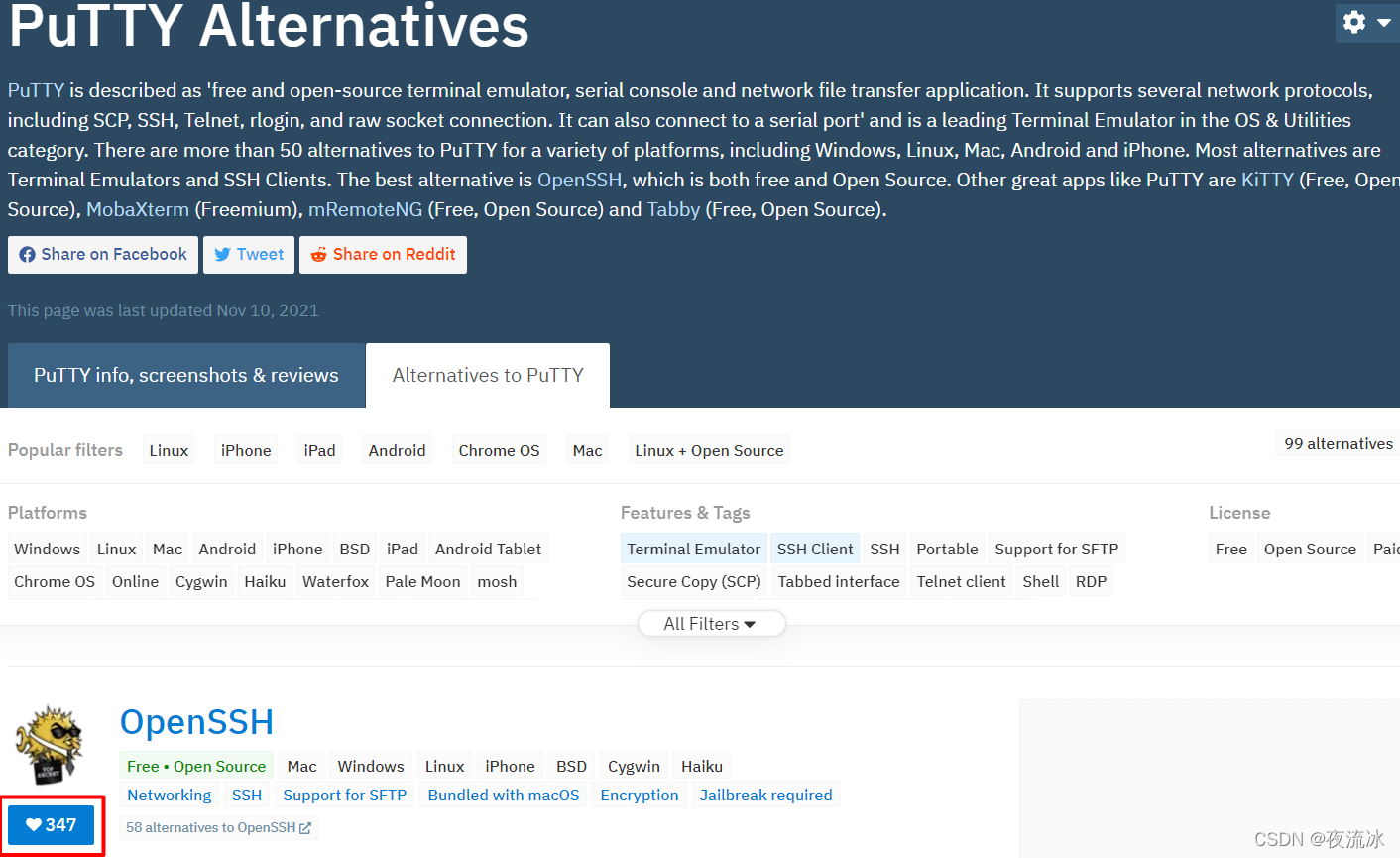Viewport: 1400px width, 858px height.
Task: Click the SSH tag next to SSH Client
Action: (x=884, y=549)
